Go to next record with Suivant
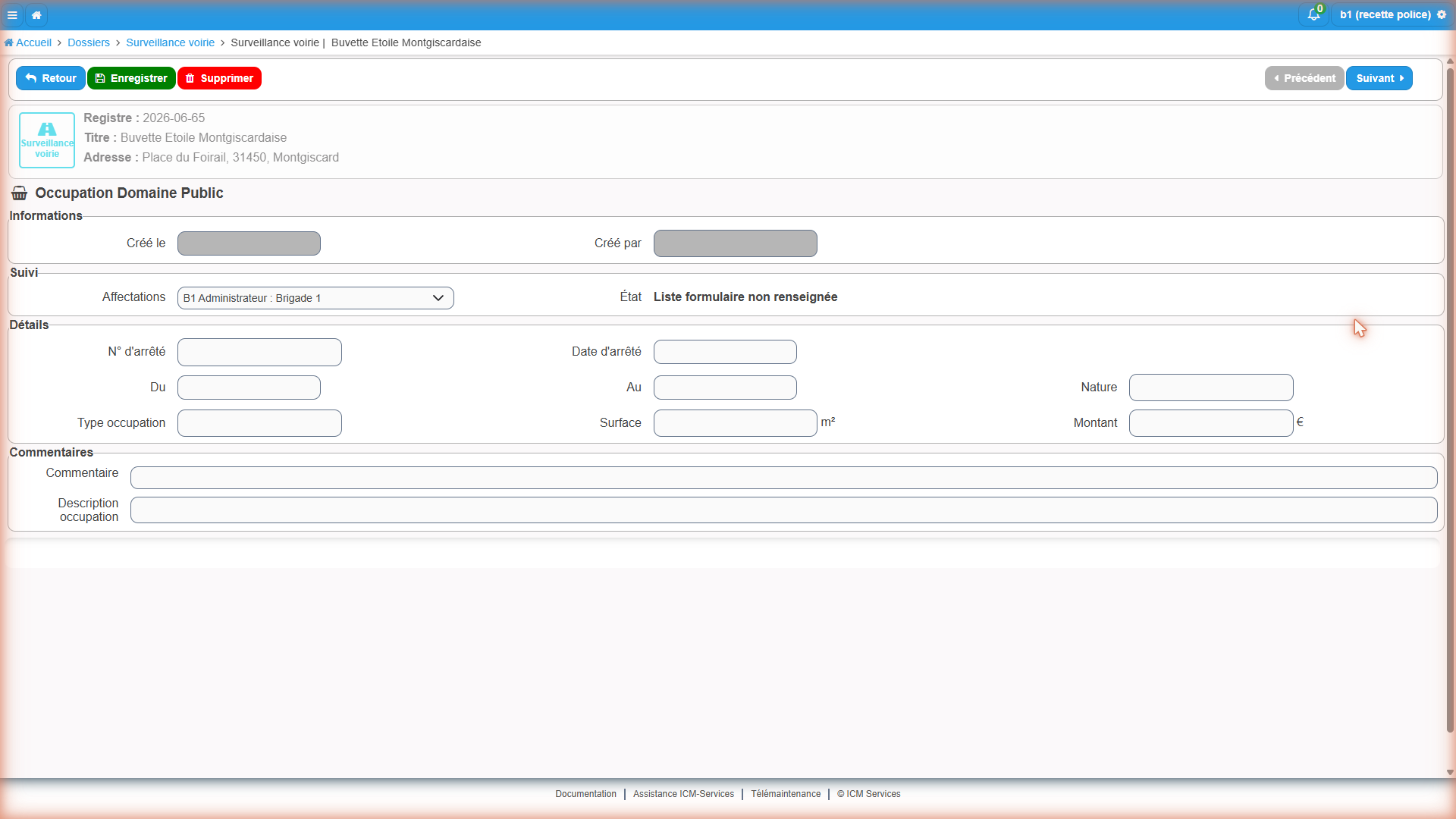 (x=1379, y=78)
